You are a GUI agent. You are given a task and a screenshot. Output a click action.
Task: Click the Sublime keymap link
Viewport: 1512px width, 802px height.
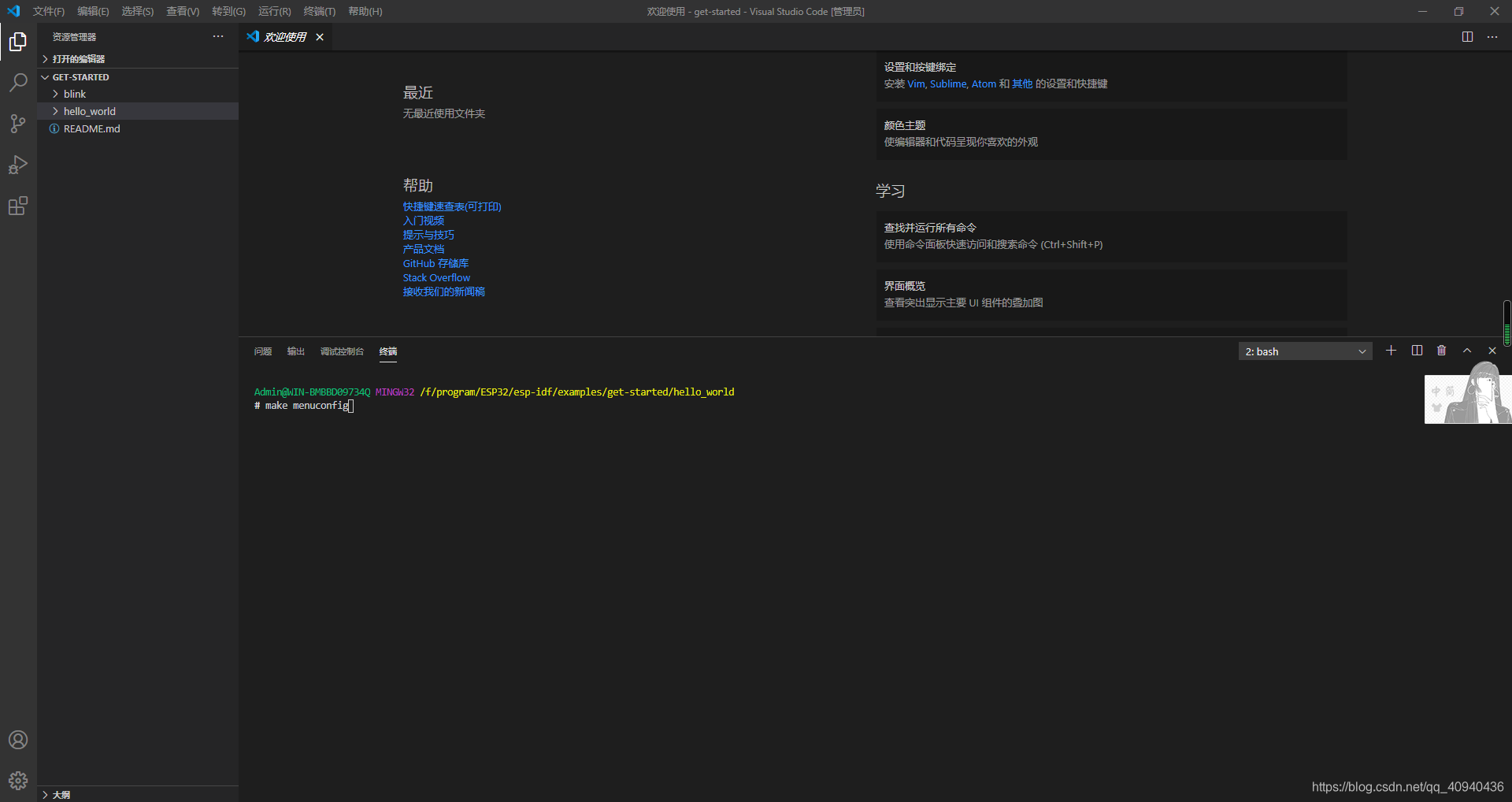click(x=948, y=84)
